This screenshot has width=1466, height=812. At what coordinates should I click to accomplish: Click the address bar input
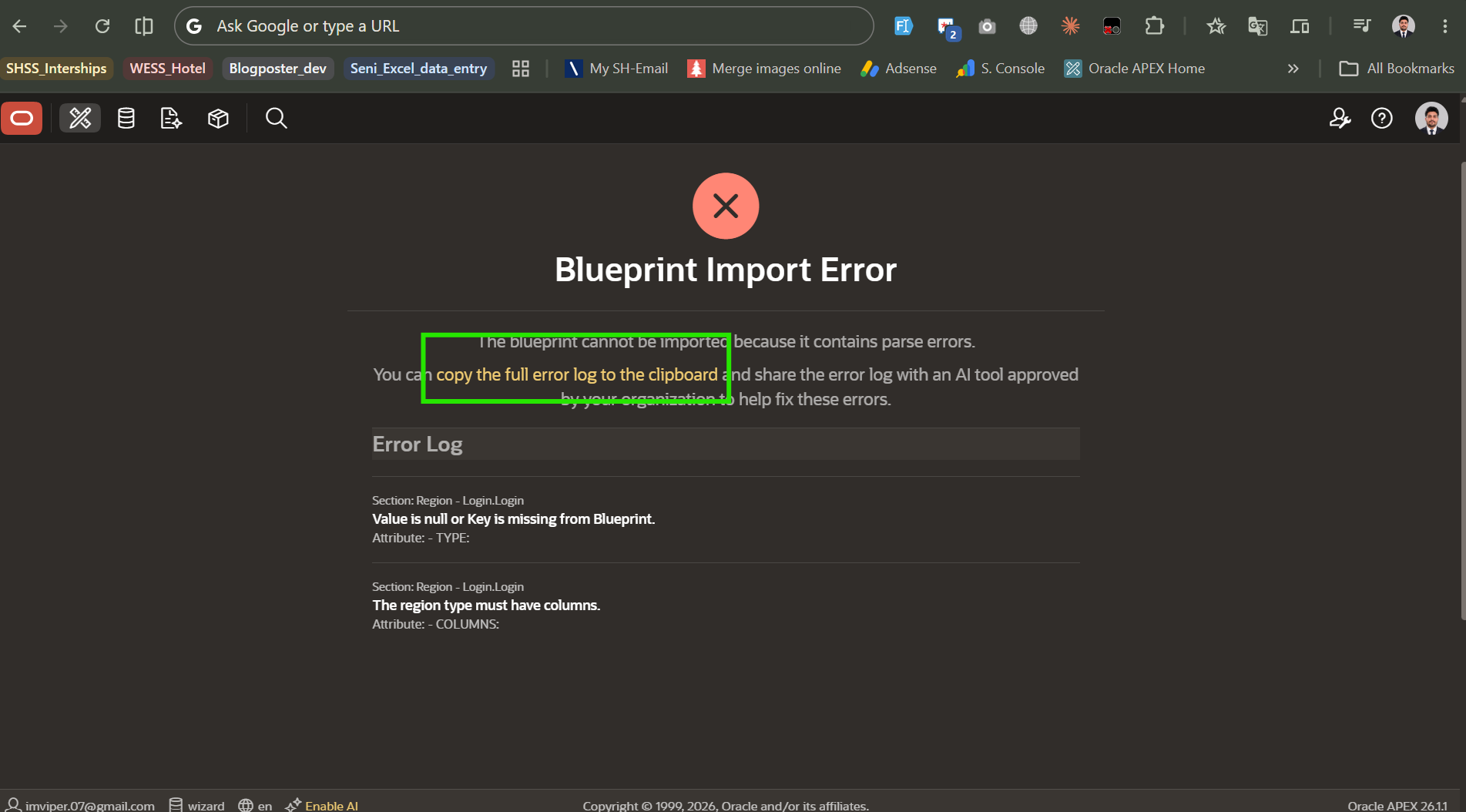tap(524, 26)
